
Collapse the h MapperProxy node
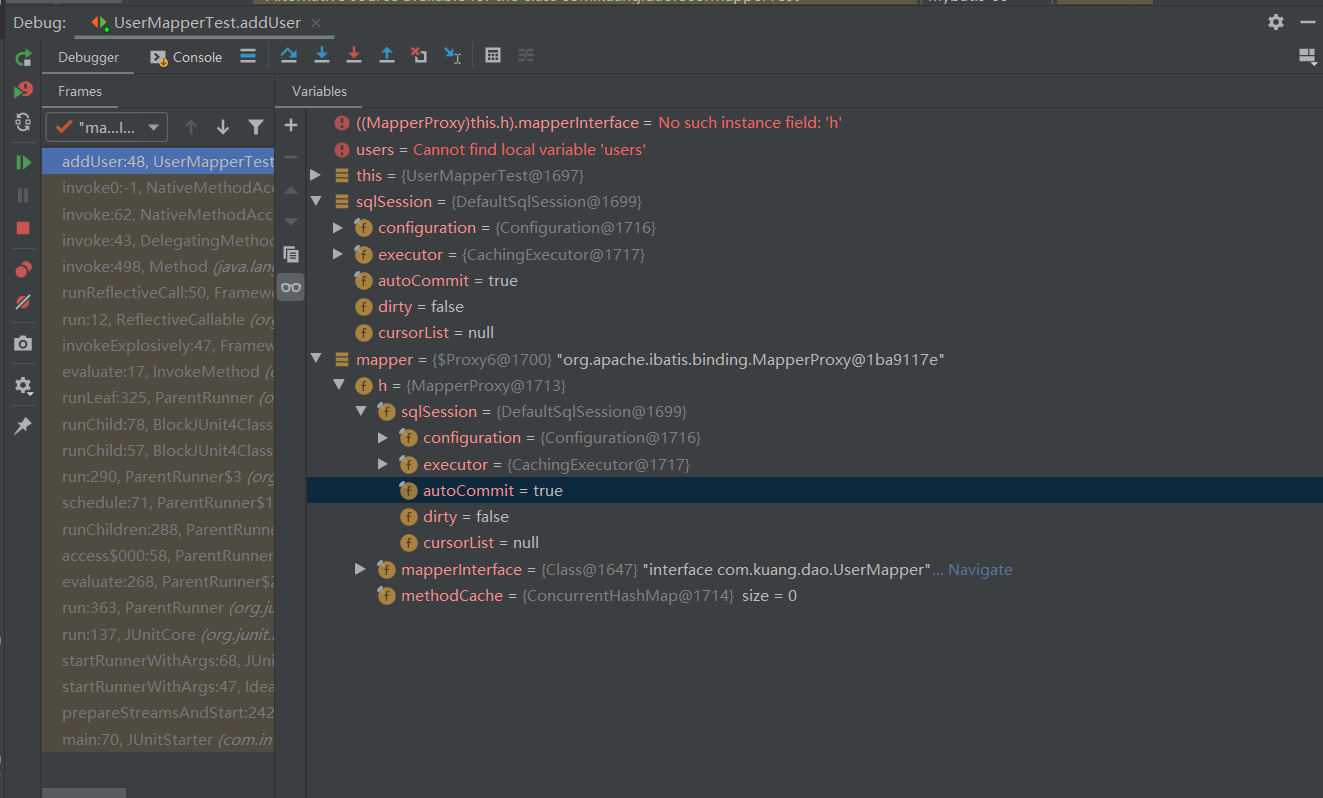tap(338, 385)
